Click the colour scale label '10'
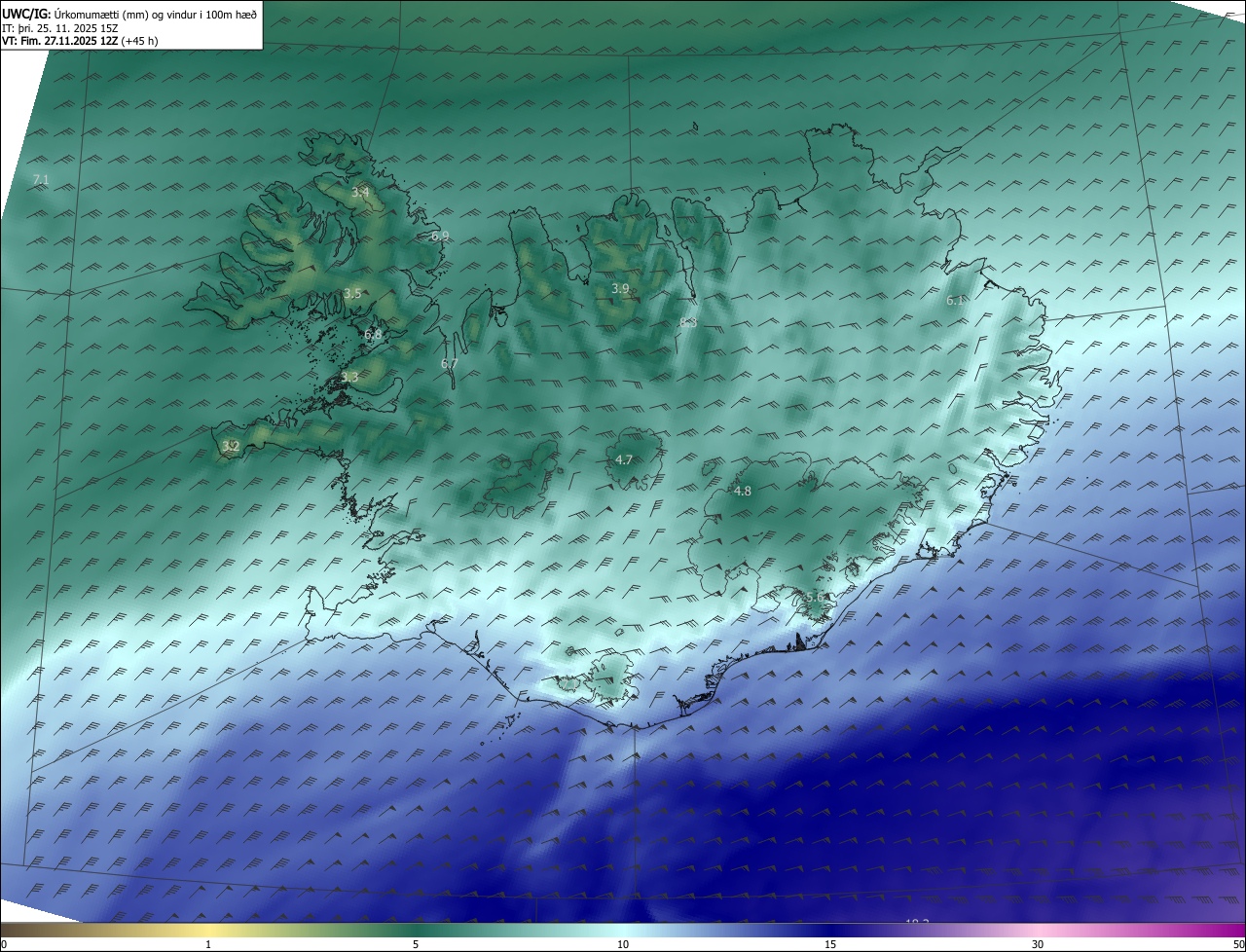 pos(623,944)
